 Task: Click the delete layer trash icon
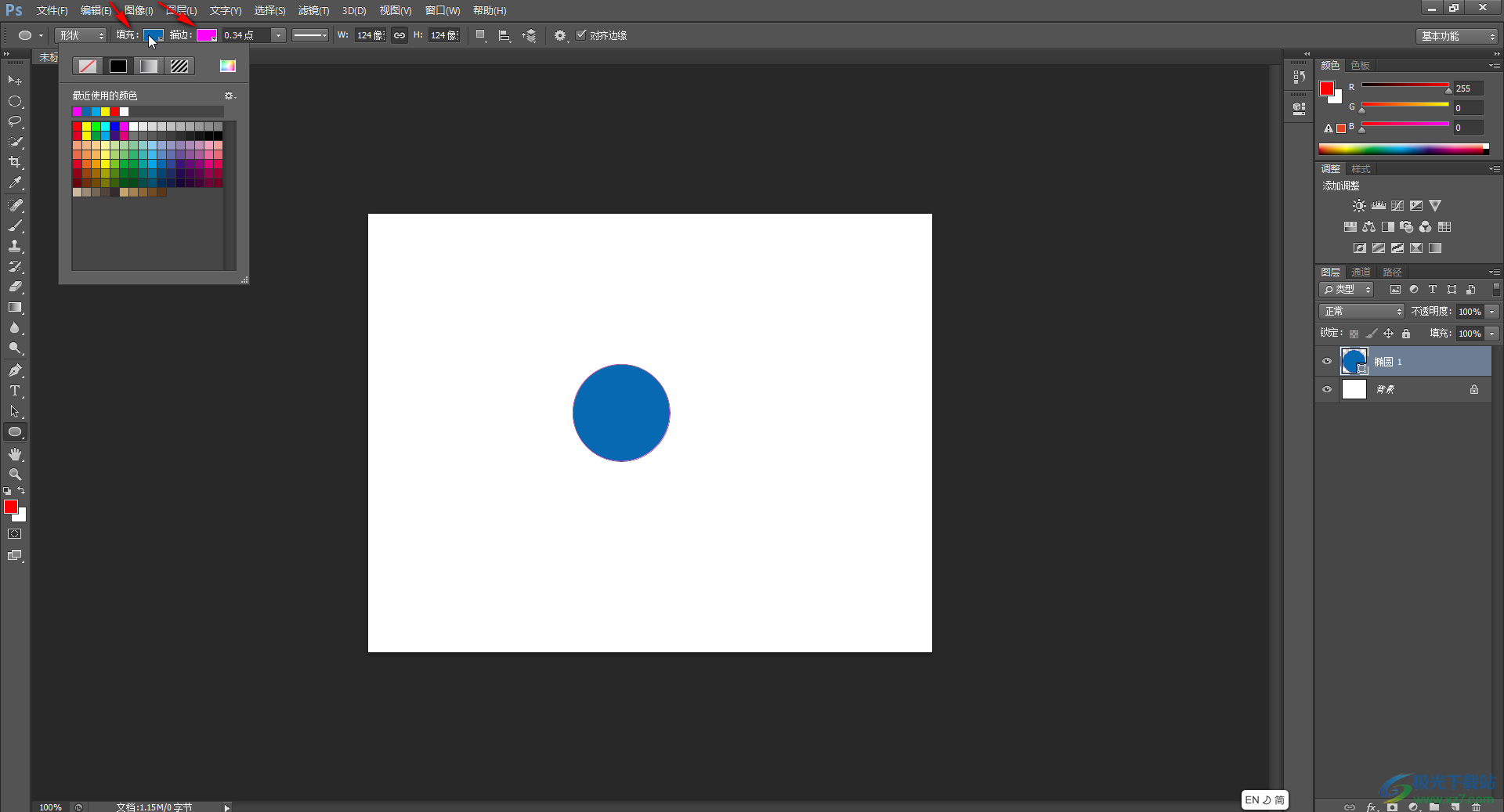click(1477, 807)
